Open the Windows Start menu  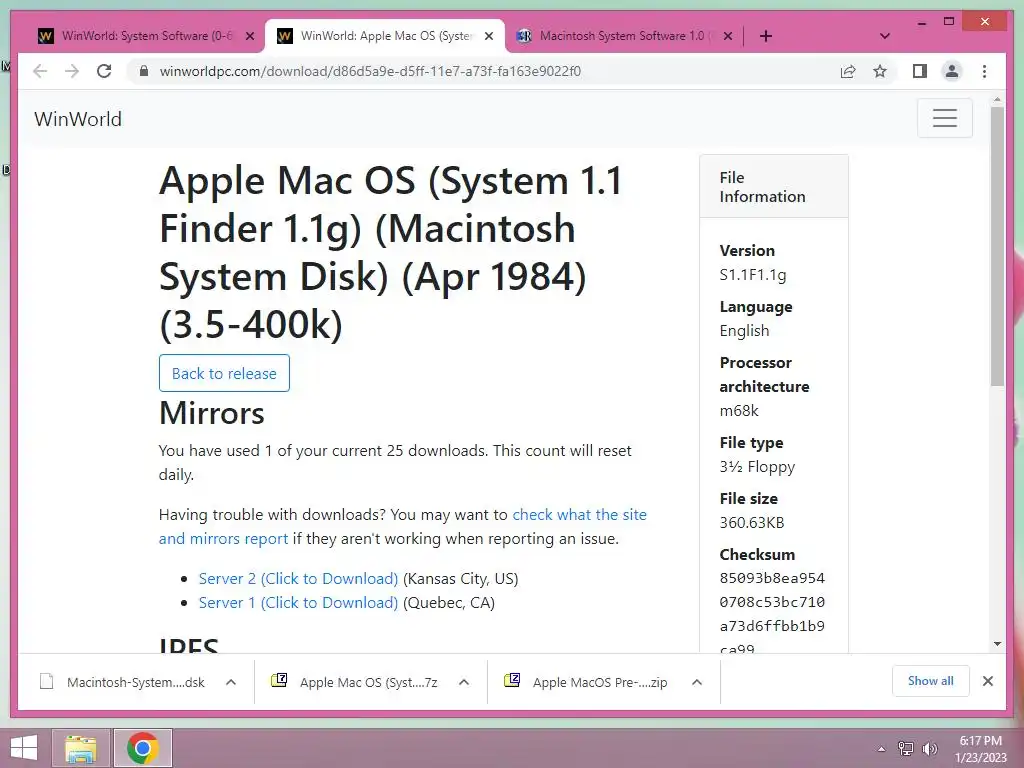[24, 748]
